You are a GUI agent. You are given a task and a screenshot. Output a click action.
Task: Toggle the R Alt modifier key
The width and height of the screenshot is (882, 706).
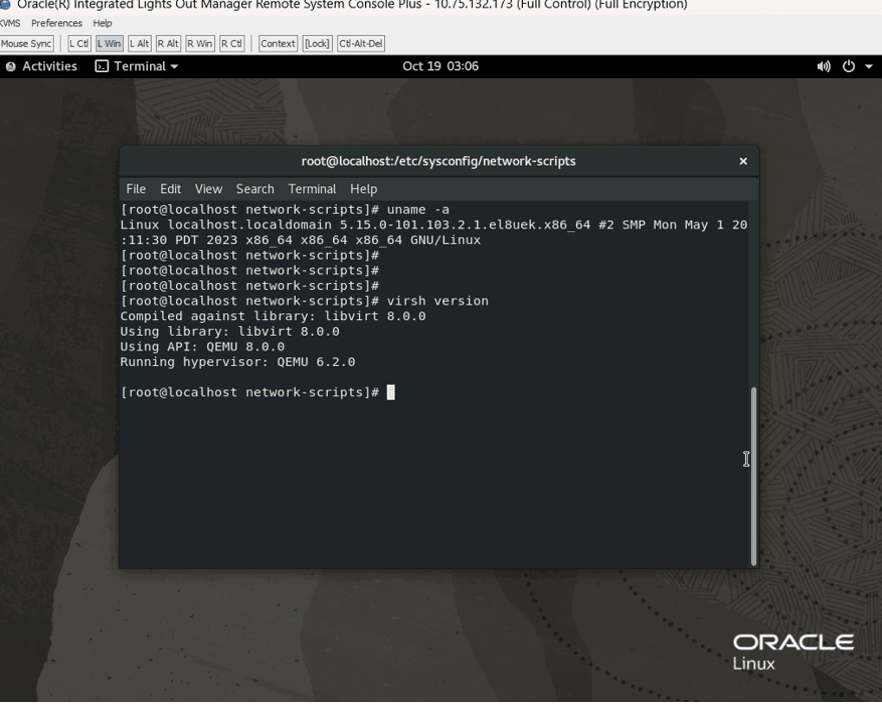coord(168,43)
